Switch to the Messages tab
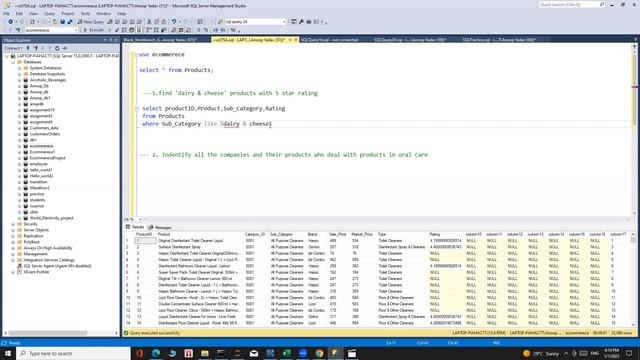 pyautogui.click(x=160, y=227)
